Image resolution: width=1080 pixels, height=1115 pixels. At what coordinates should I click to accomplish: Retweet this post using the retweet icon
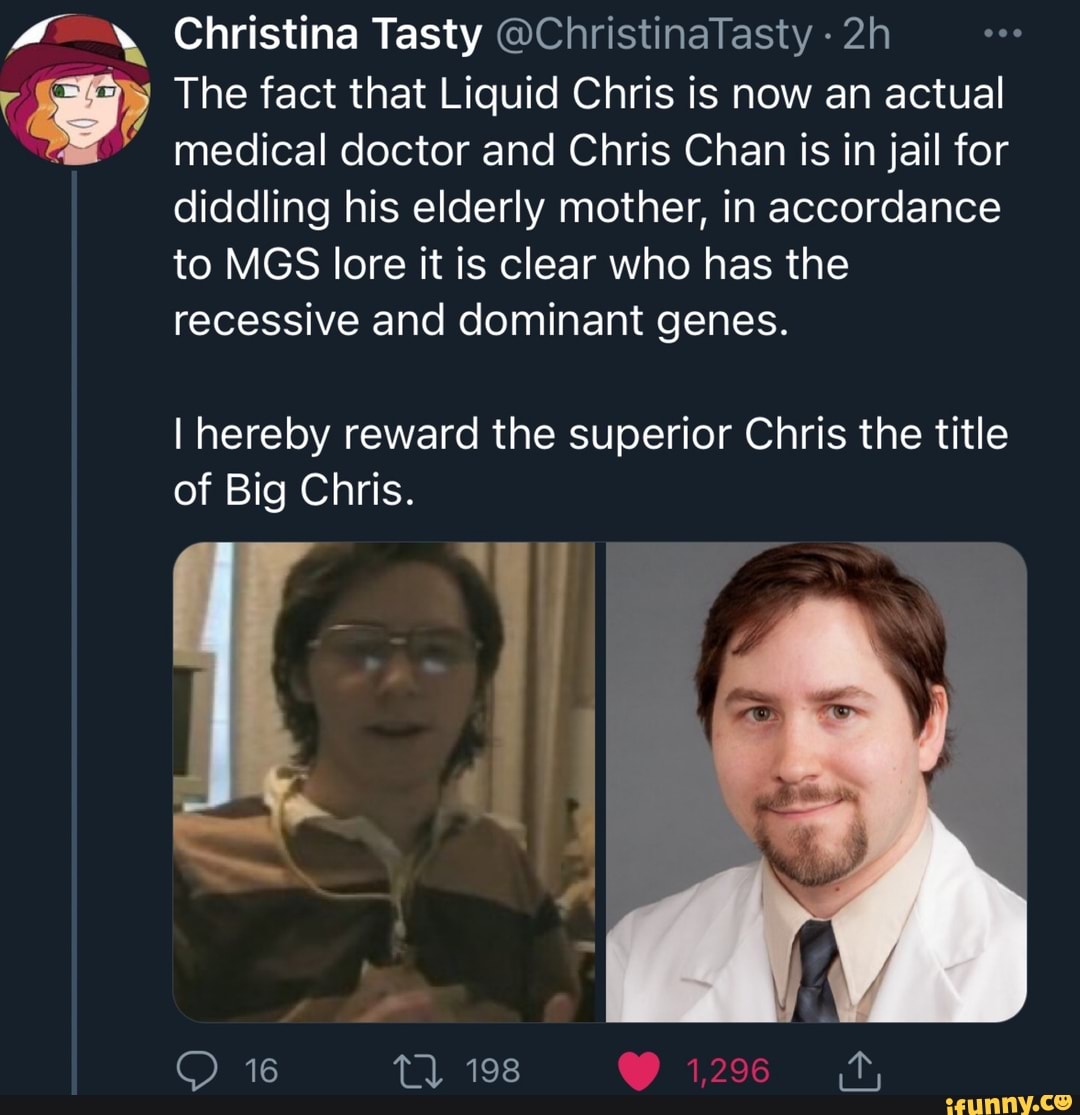pyautogui.click(x=432, y=1071)
